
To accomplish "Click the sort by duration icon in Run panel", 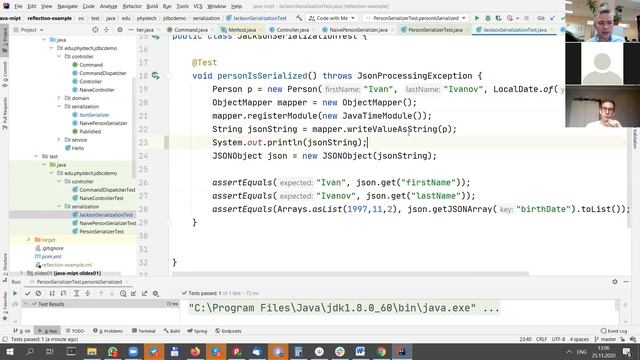I will pos(63,293).
